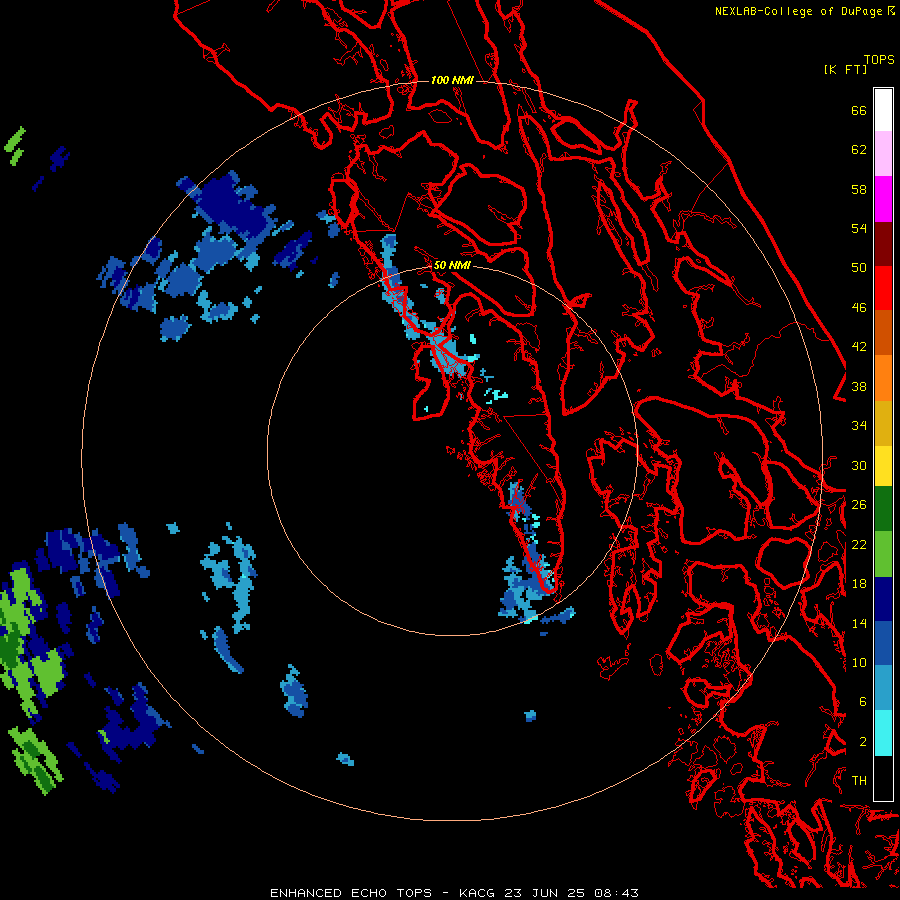
Task: Click the dark green swatch between 22 and 26
Action: (x=883, y=509)
